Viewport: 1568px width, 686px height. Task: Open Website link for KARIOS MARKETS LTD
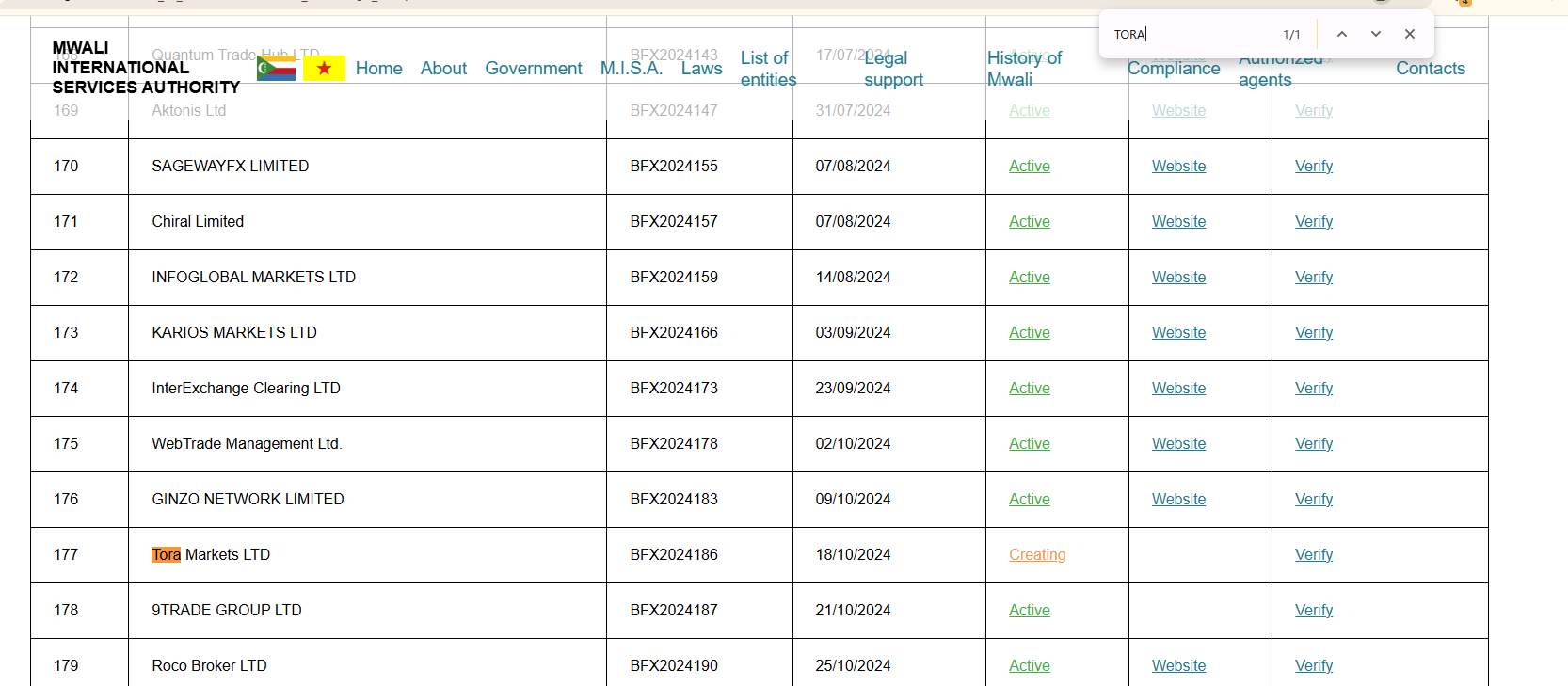coord(1178,333)
